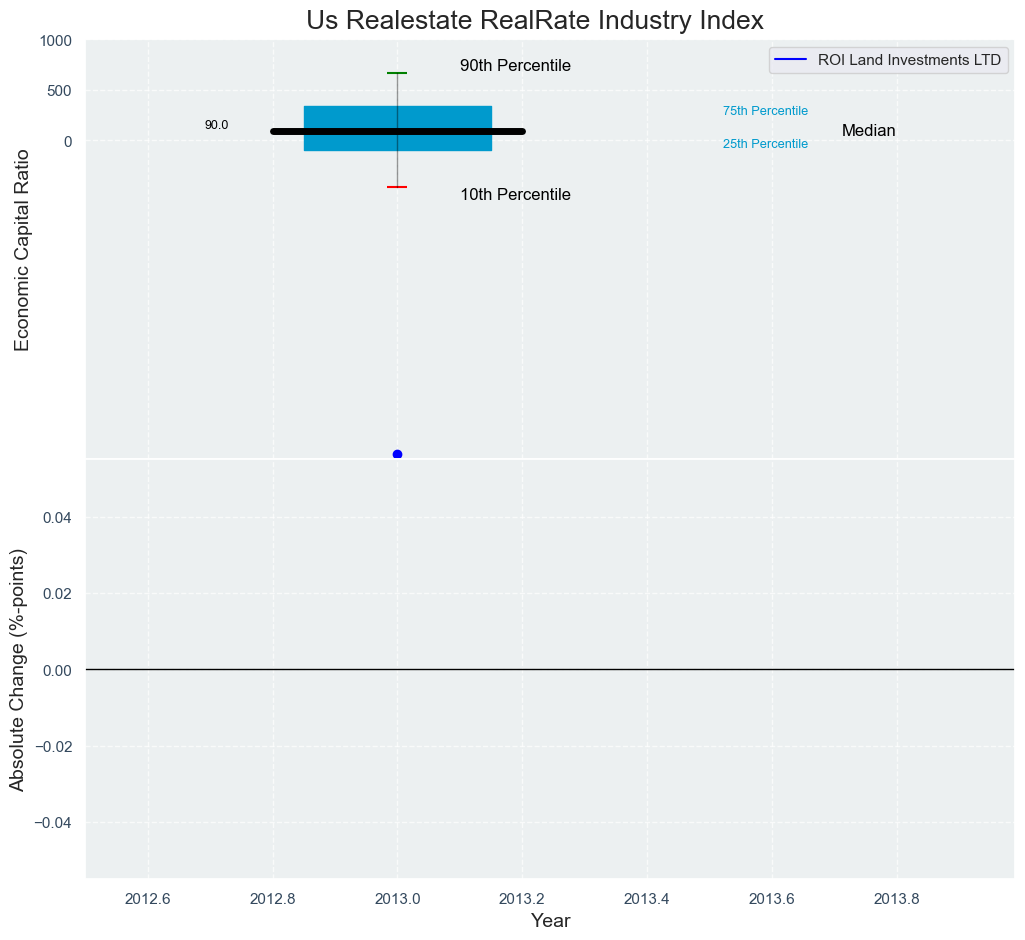This screenshot has width=1025, height=940.
Task: Click the blue ROI Land Investments data point
Action: point(397,454)
